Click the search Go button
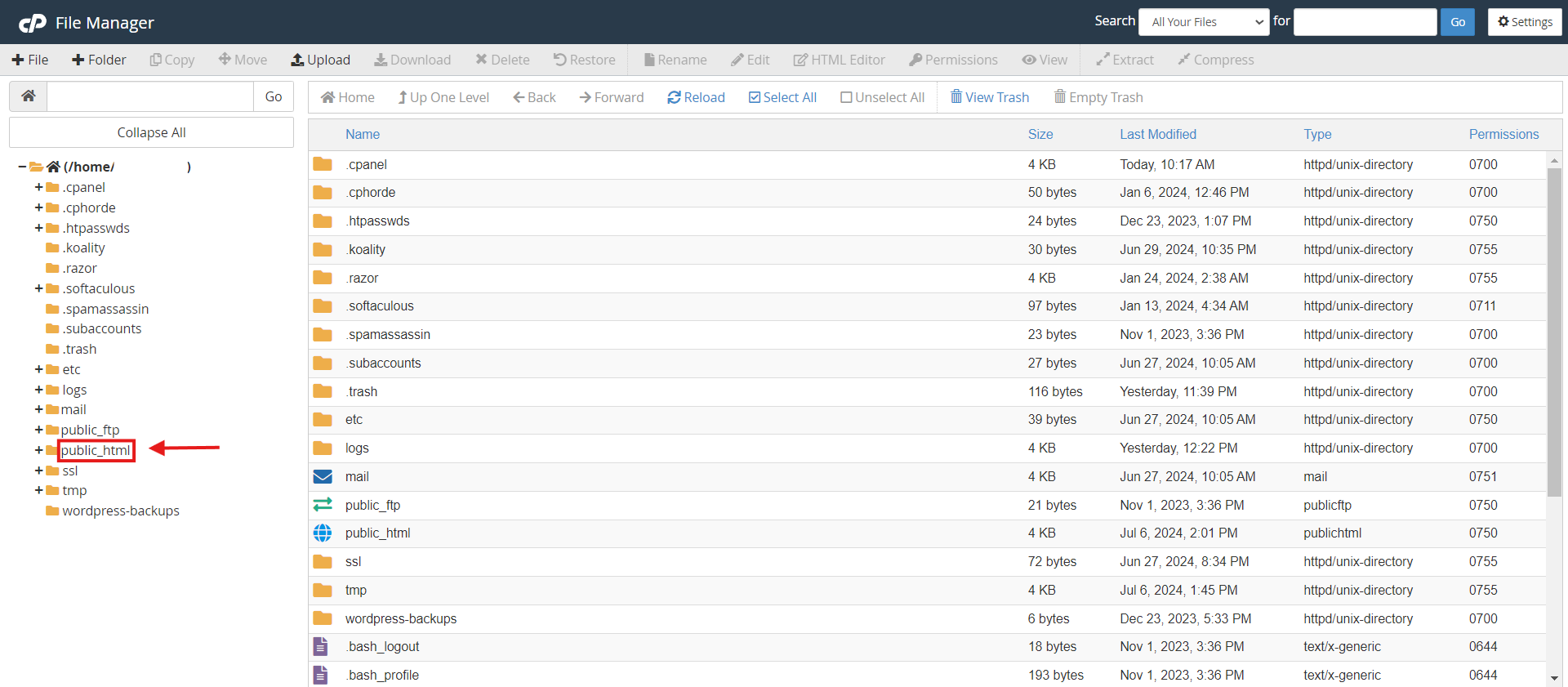1568x687 pixels. pyautogui.click(x=1458, y=22)
